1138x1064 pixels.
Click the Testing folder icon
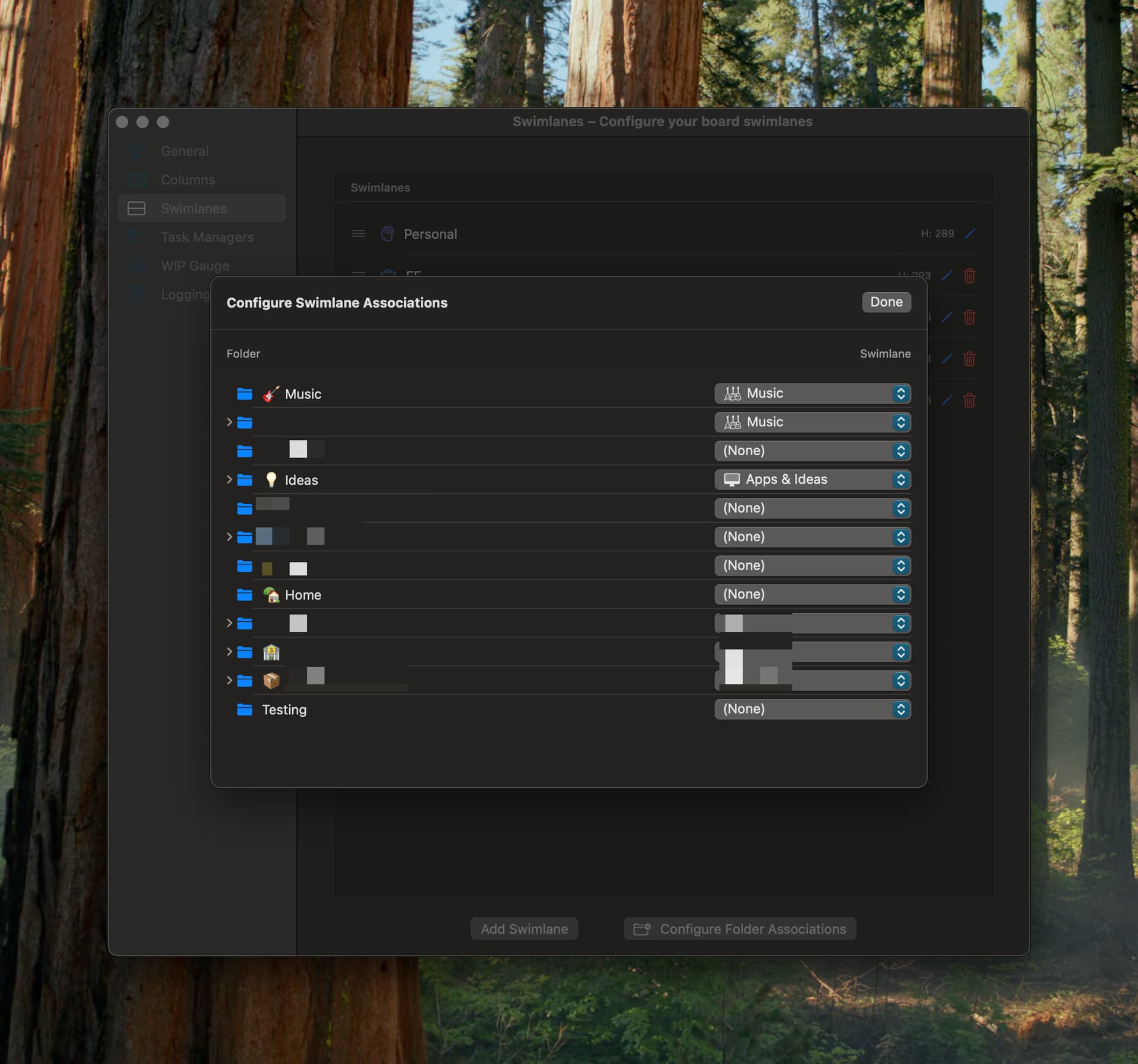[244, 709]
